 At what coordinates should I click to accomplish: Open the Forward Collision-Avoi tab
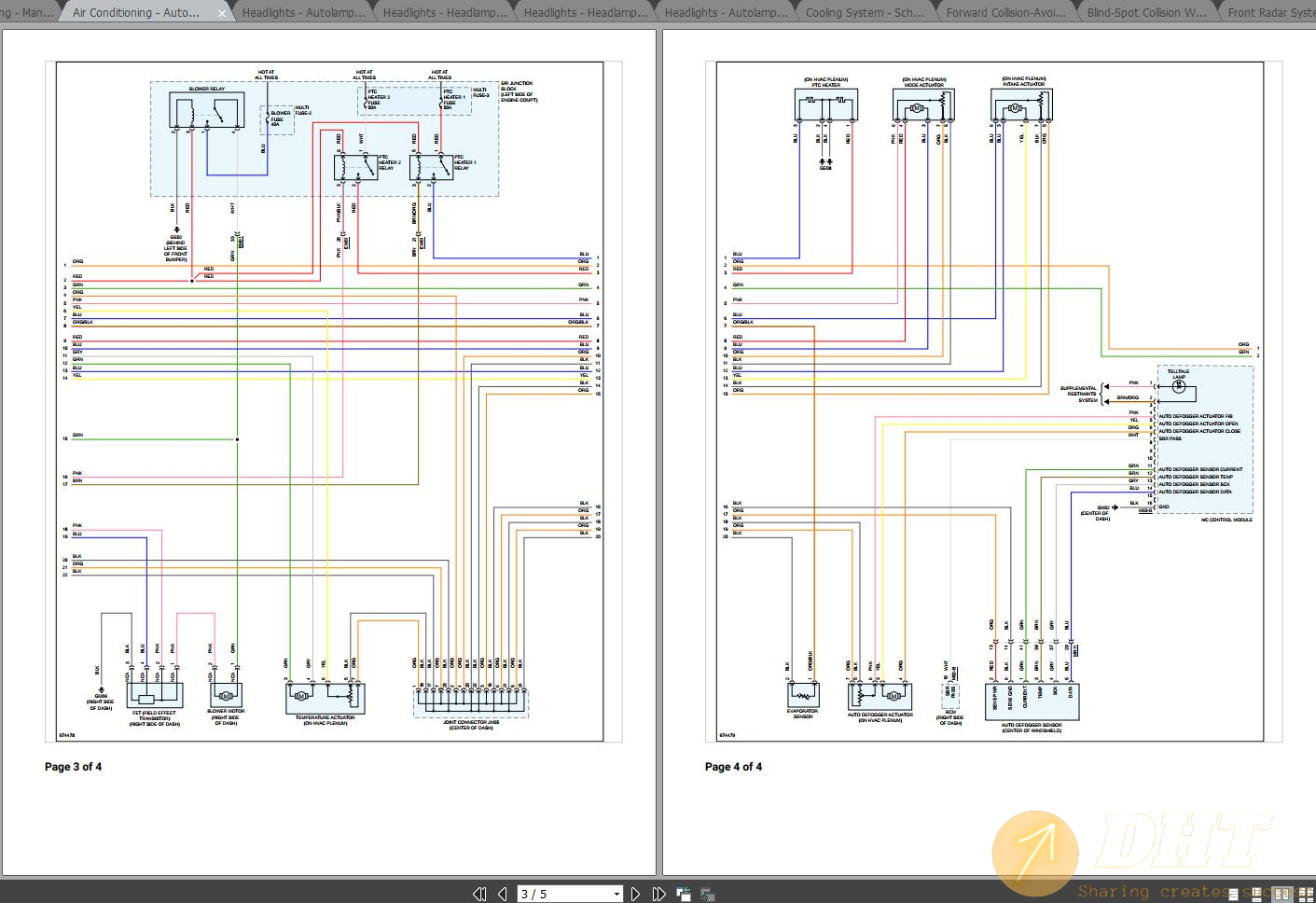tap(1005, 13)
